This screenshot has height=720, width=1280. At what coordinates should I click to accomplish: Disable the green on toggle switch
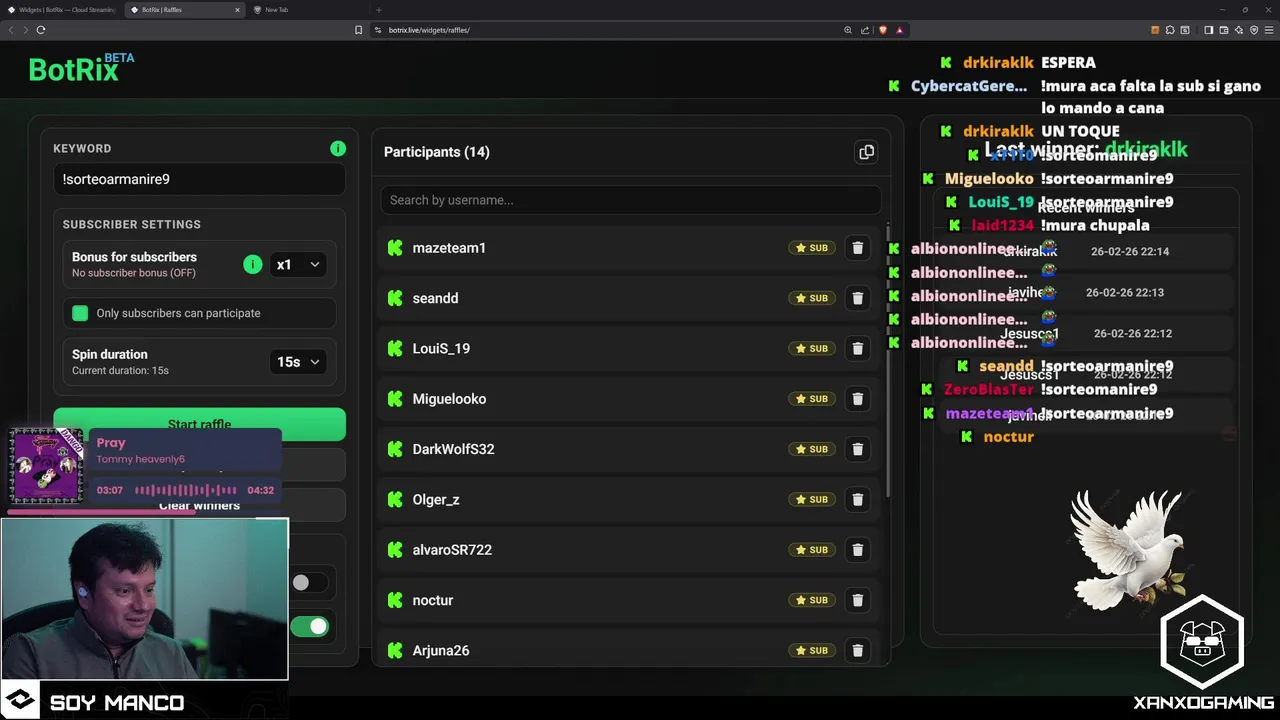(309, 627)
